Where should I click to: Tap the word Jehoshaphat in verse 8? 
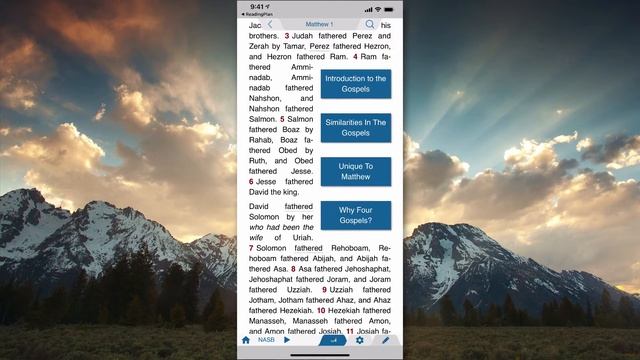(368, 269)
